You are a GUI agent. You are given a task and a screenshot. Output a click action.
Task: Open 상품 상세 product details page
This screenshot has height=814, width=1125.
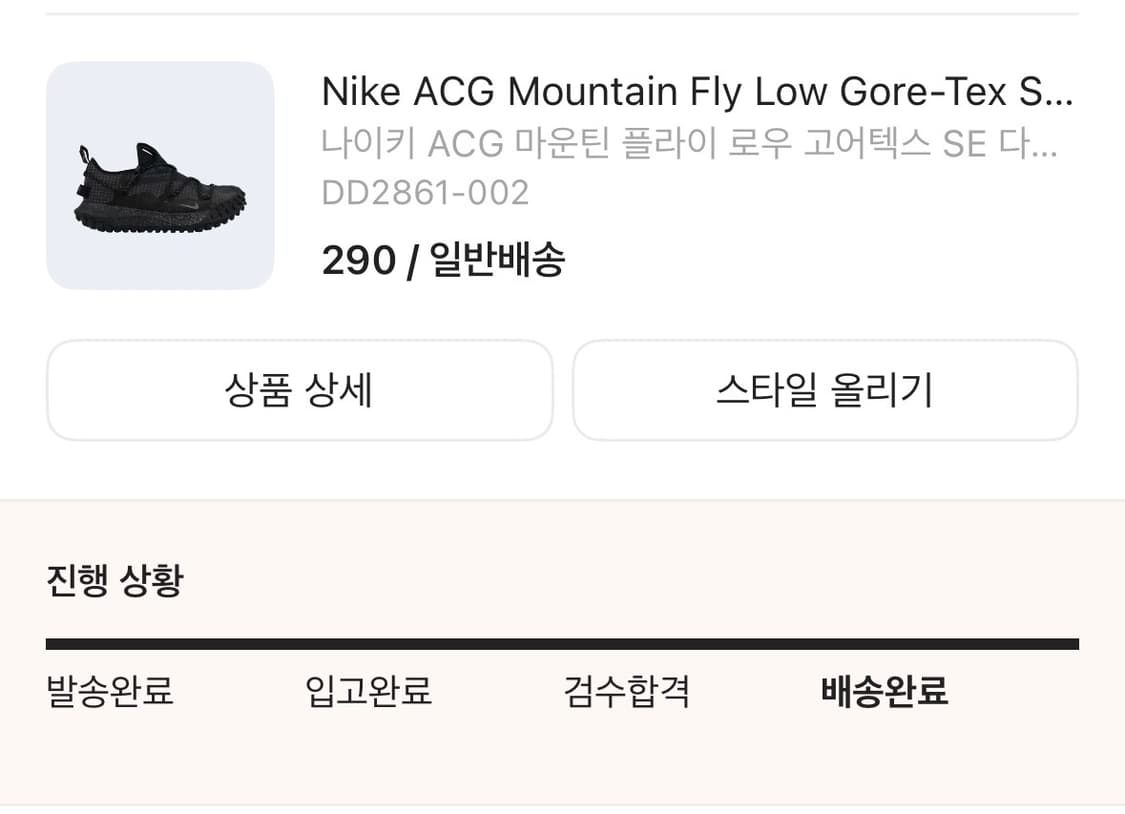coord(298,391)
